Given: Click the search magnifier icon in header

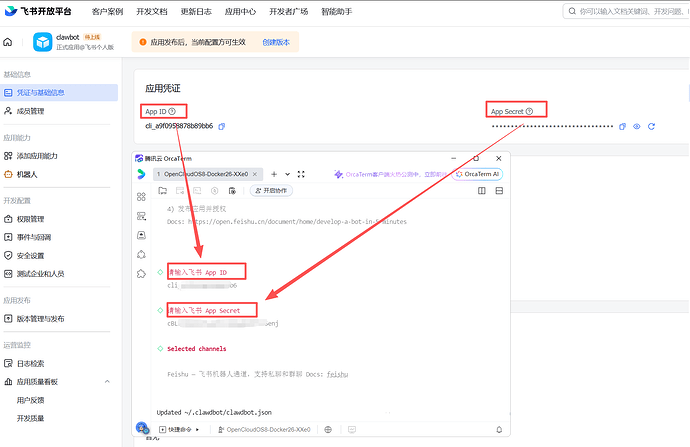Looking at the screenshot, I should point(572,11).
